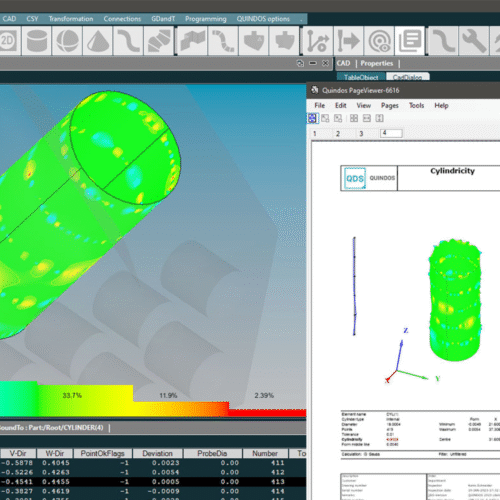
Task: Open the Programming menu
Action: (x=206, y=19)
